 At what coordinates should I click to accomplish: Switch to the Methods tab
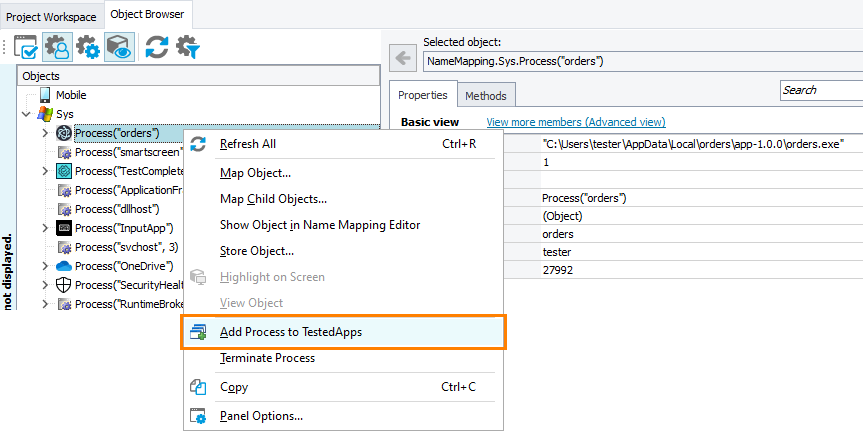[486, 96]
